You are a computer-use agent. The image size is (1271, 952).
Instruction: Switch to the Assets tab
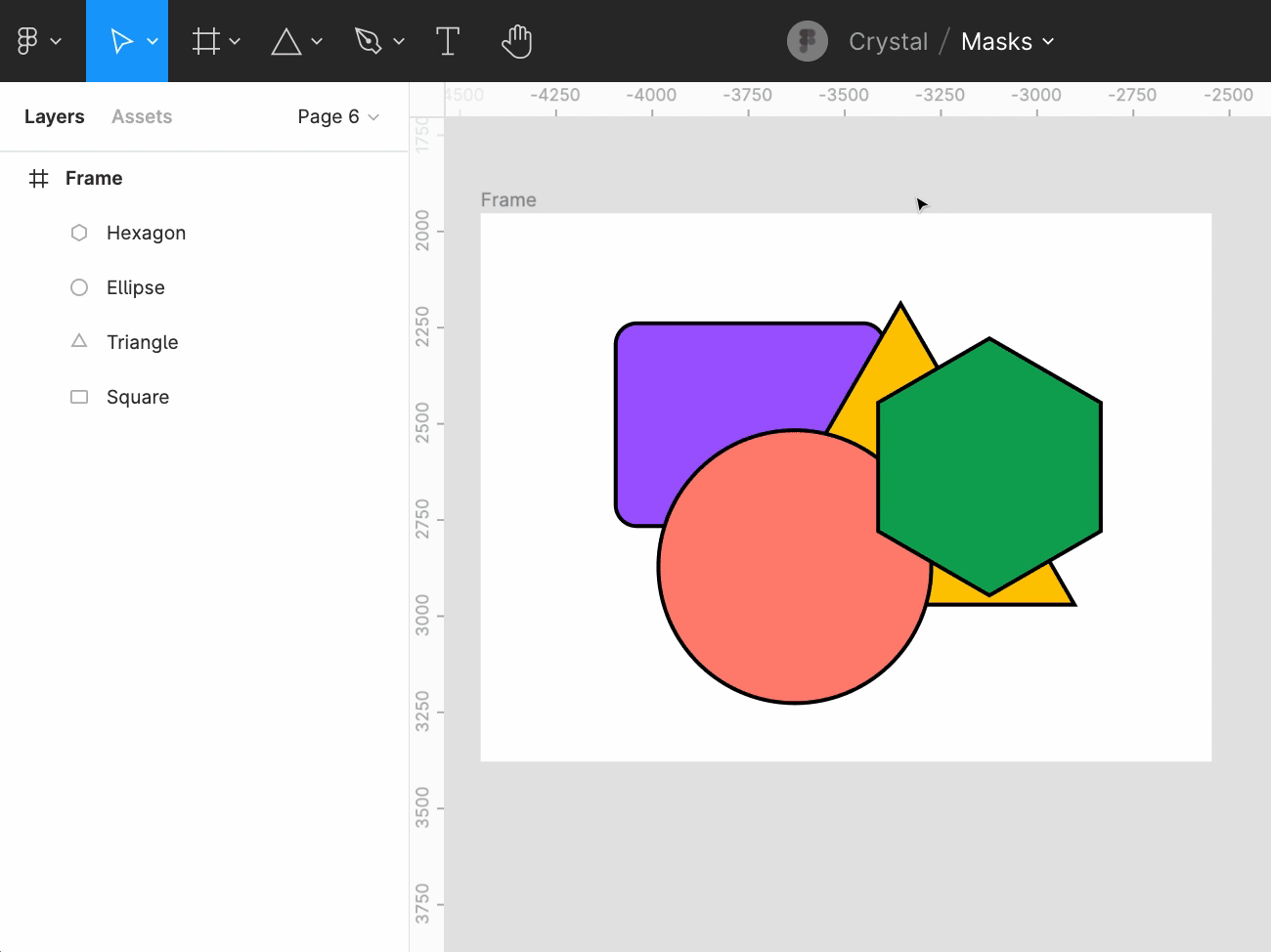[x=142, y=116]
